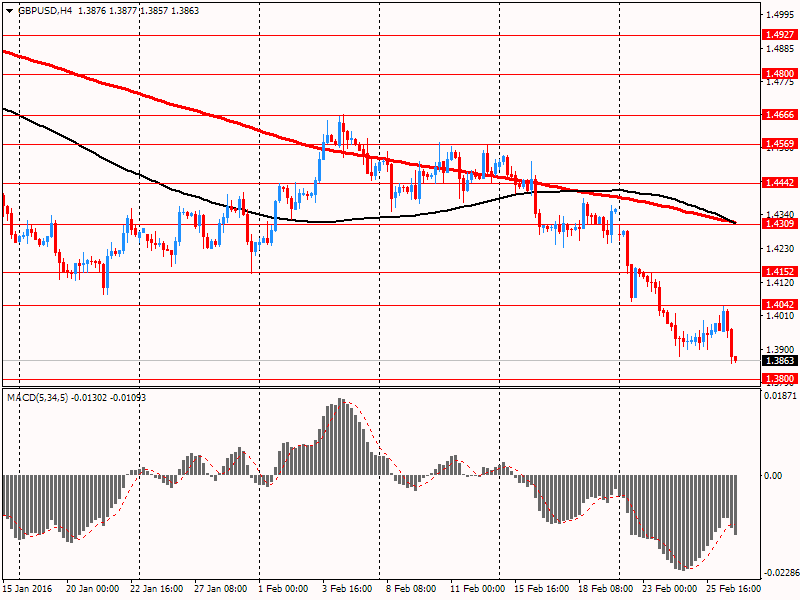Click the 1.4042 price level label
The image size is (800, 600).
[x=779, y=305]
